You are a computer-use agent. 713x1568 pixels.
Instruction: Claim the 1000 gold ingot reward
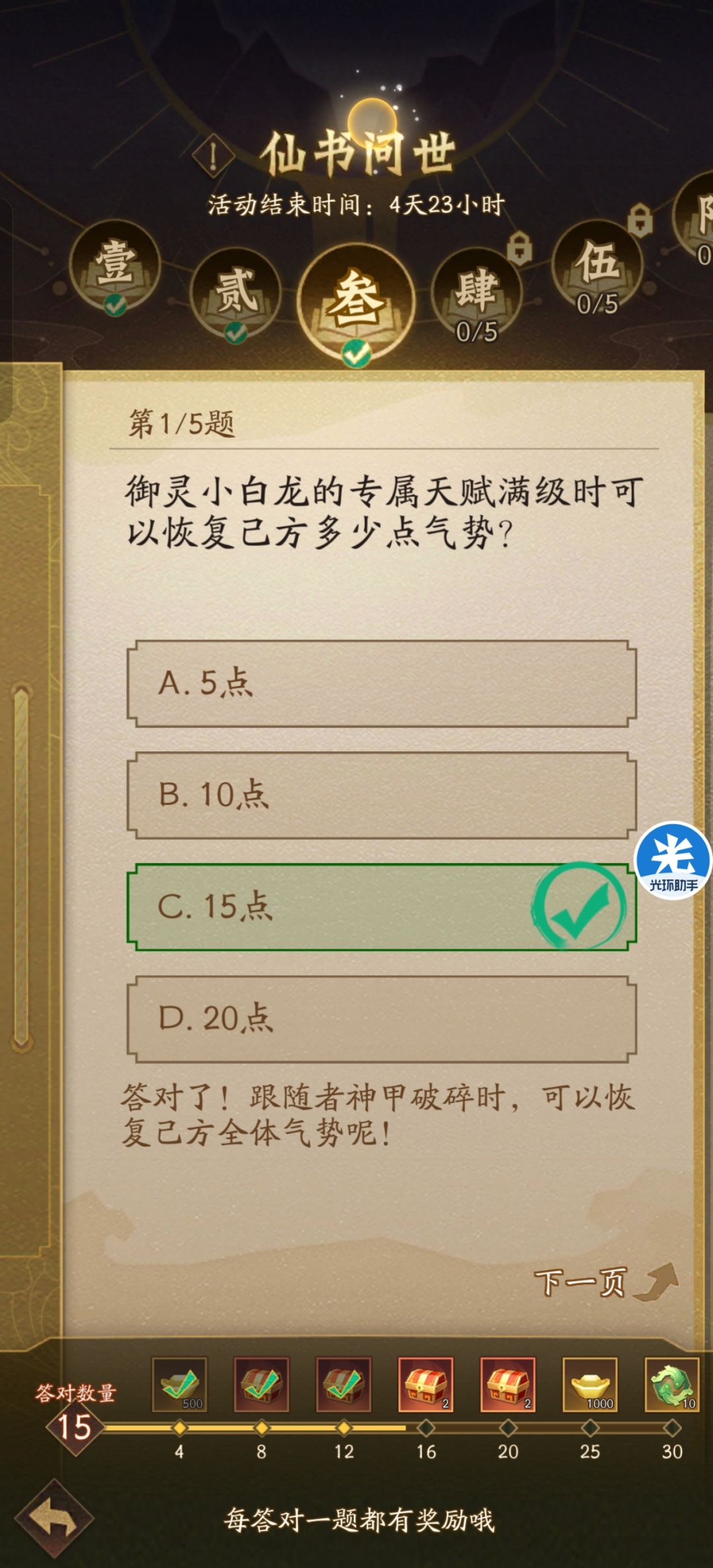pos(591,1384)
